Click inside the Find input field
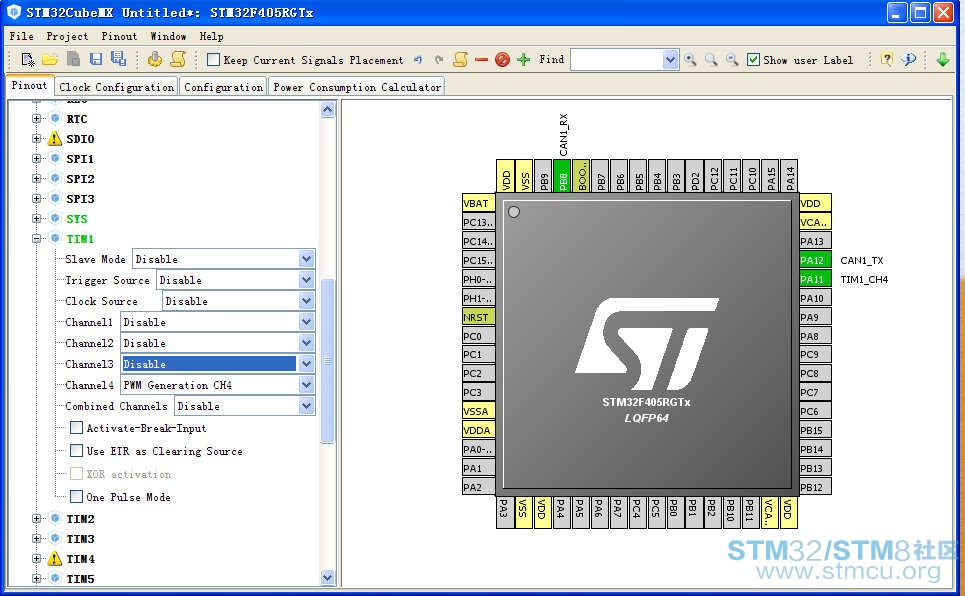 coord(617,60)
